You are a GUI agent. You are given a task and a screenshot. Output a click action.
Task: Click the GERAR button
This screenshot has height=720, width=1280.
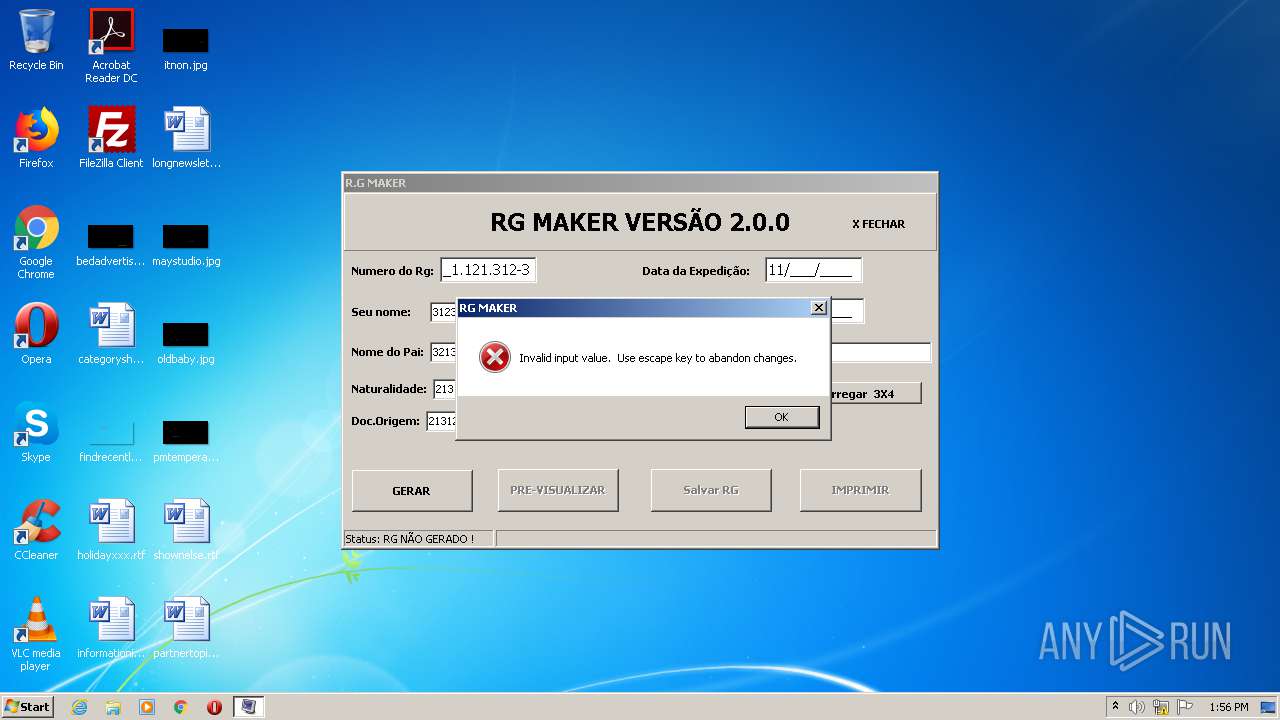click(412, 491)
